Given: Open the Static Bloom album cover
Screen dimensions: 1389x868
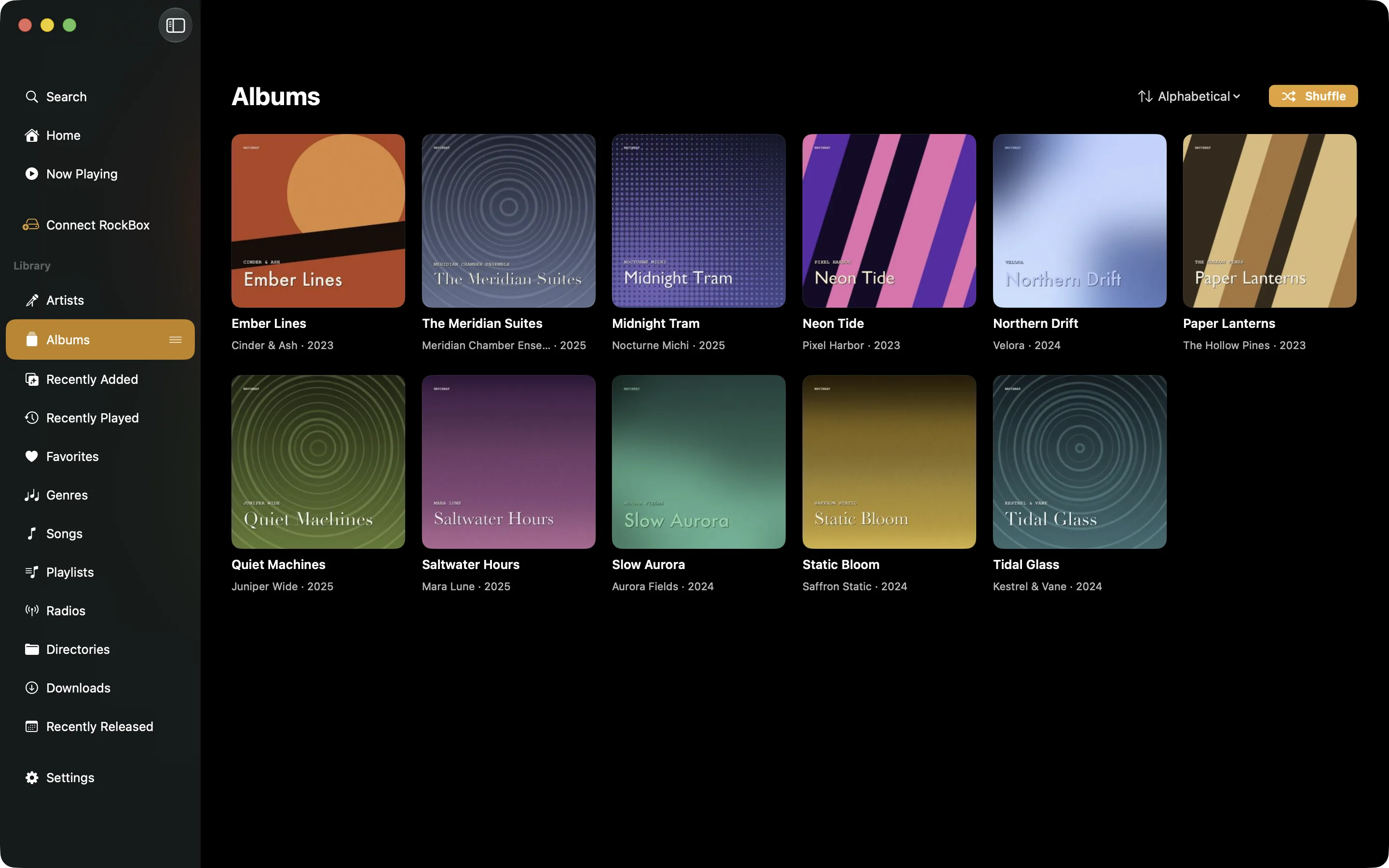Looking at the screenshot, I should [889, 461].
